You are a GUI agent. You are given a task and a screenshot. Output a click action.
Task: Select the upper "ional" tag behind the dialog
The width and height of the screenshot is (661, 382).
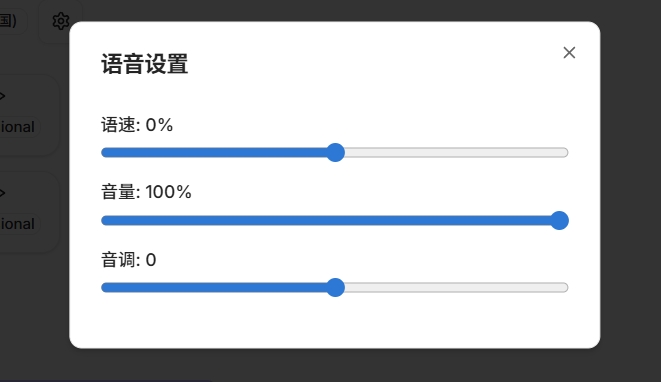point(18,126)
